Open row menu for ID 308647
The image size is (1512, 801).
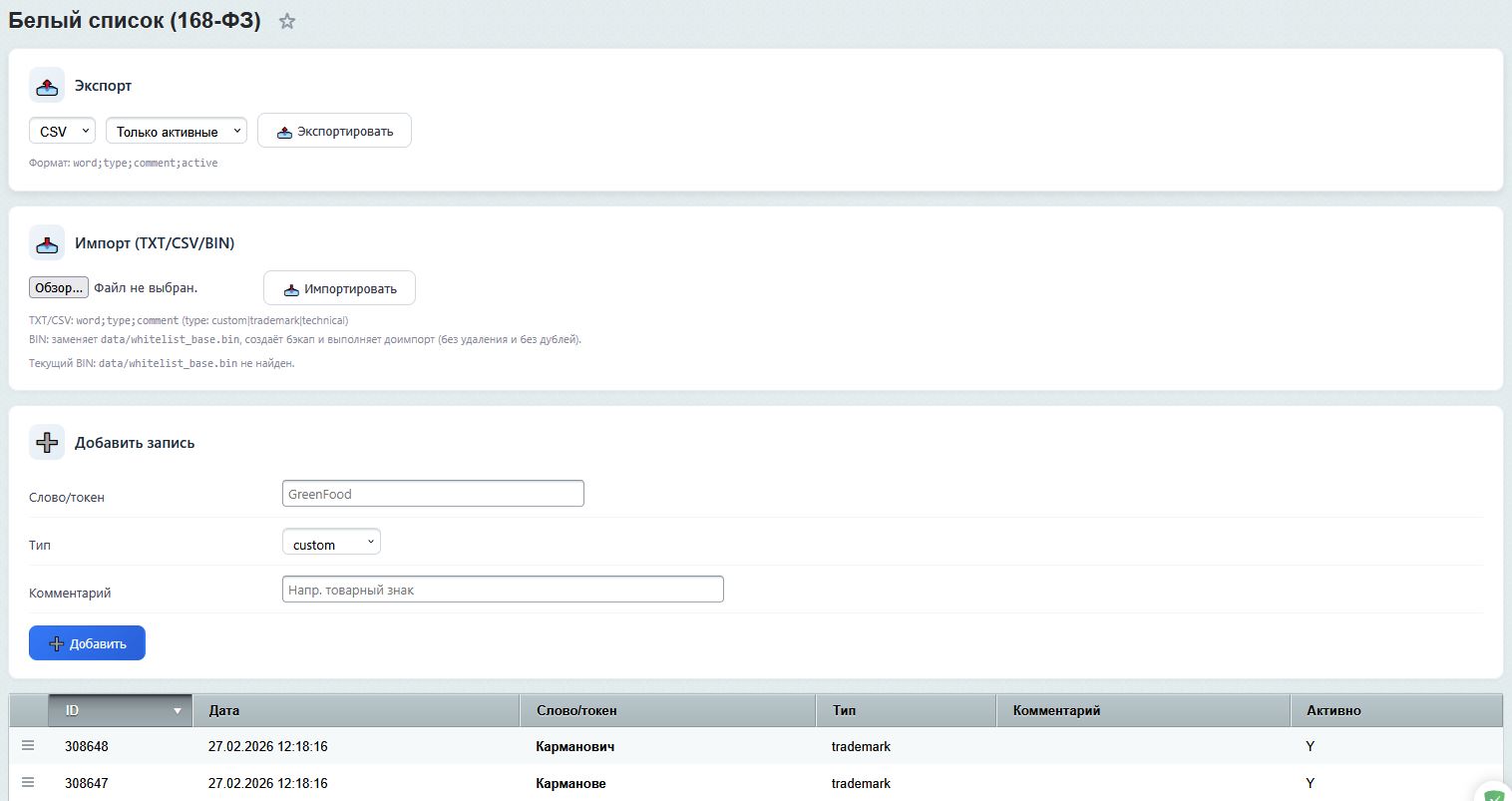pyautogui.click(x=28, y=783)
